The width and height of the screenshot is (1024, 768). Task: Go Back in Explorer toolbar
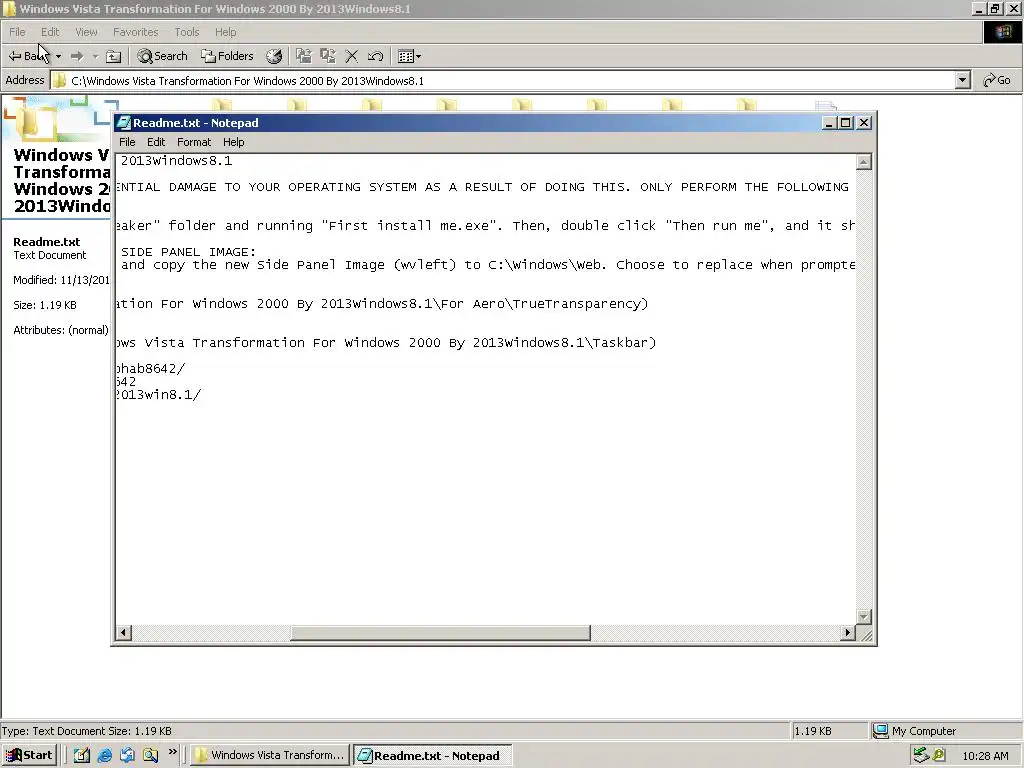(x=27, y=56)
